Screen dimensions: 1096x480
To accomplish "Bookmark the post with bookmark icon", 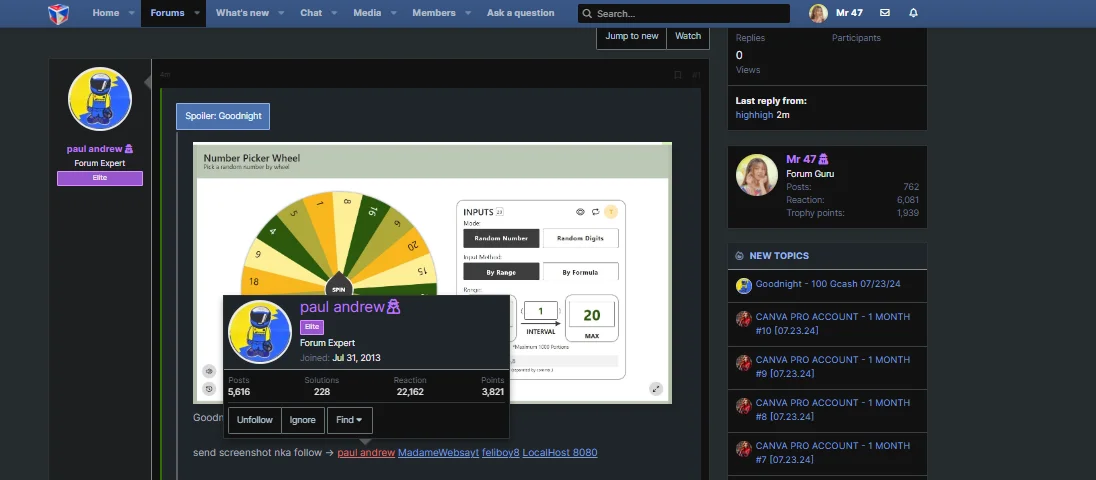I will click(677, 75).
